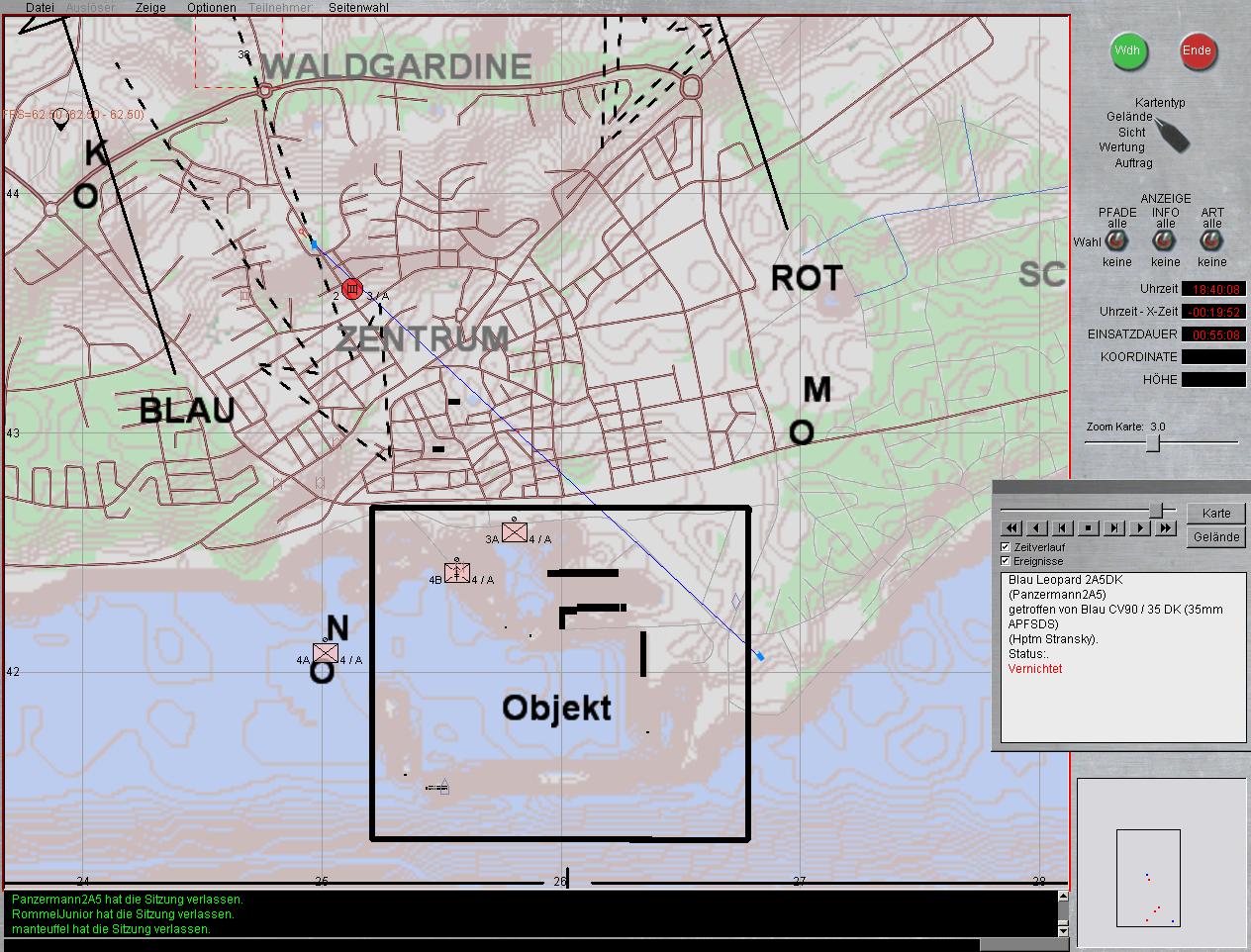This screenshot has height=952, width=1251.
Task: Click the stop playback button
Action: point(1088,528)
